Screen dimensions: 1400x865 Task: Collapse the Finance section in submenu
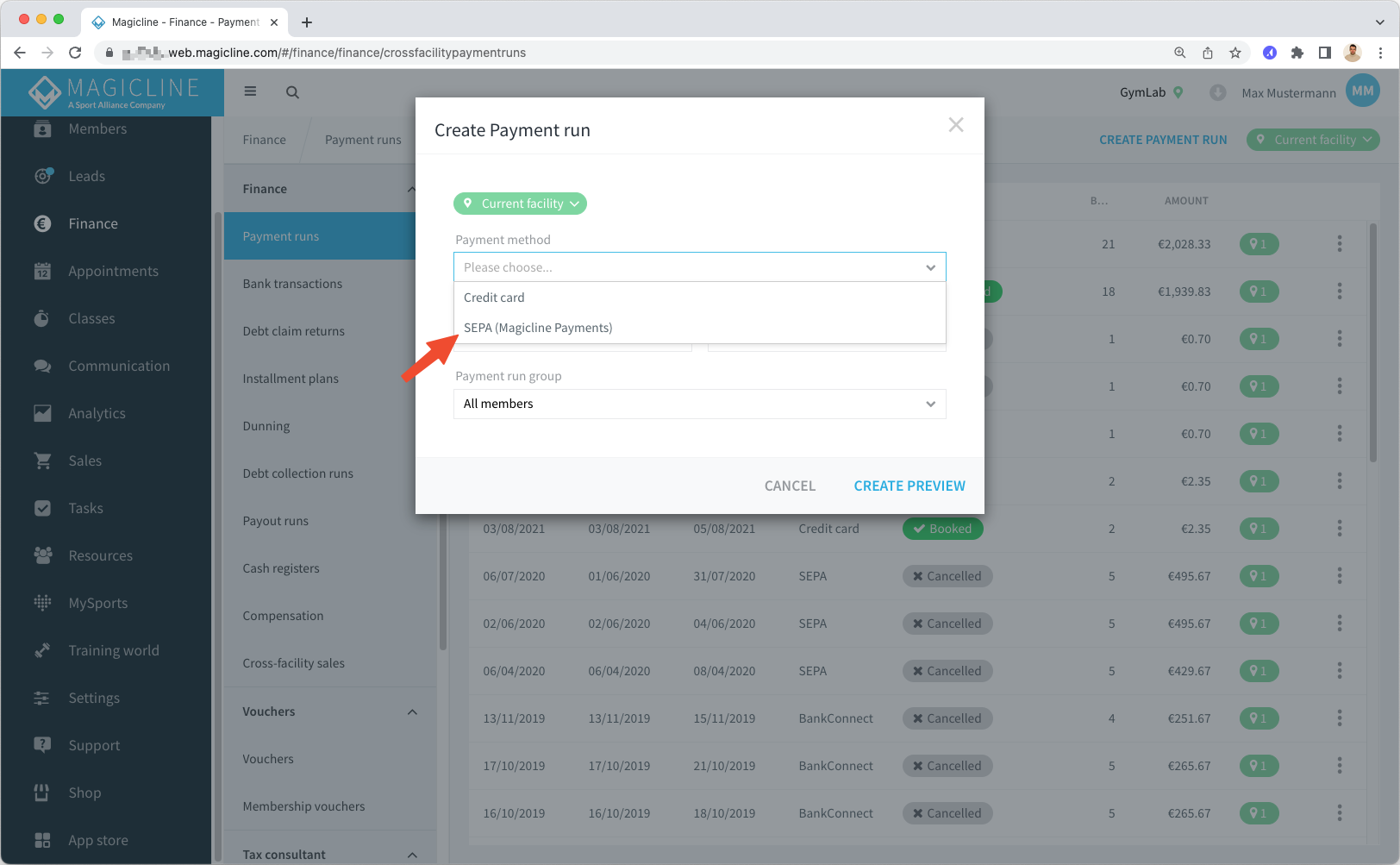412,190
